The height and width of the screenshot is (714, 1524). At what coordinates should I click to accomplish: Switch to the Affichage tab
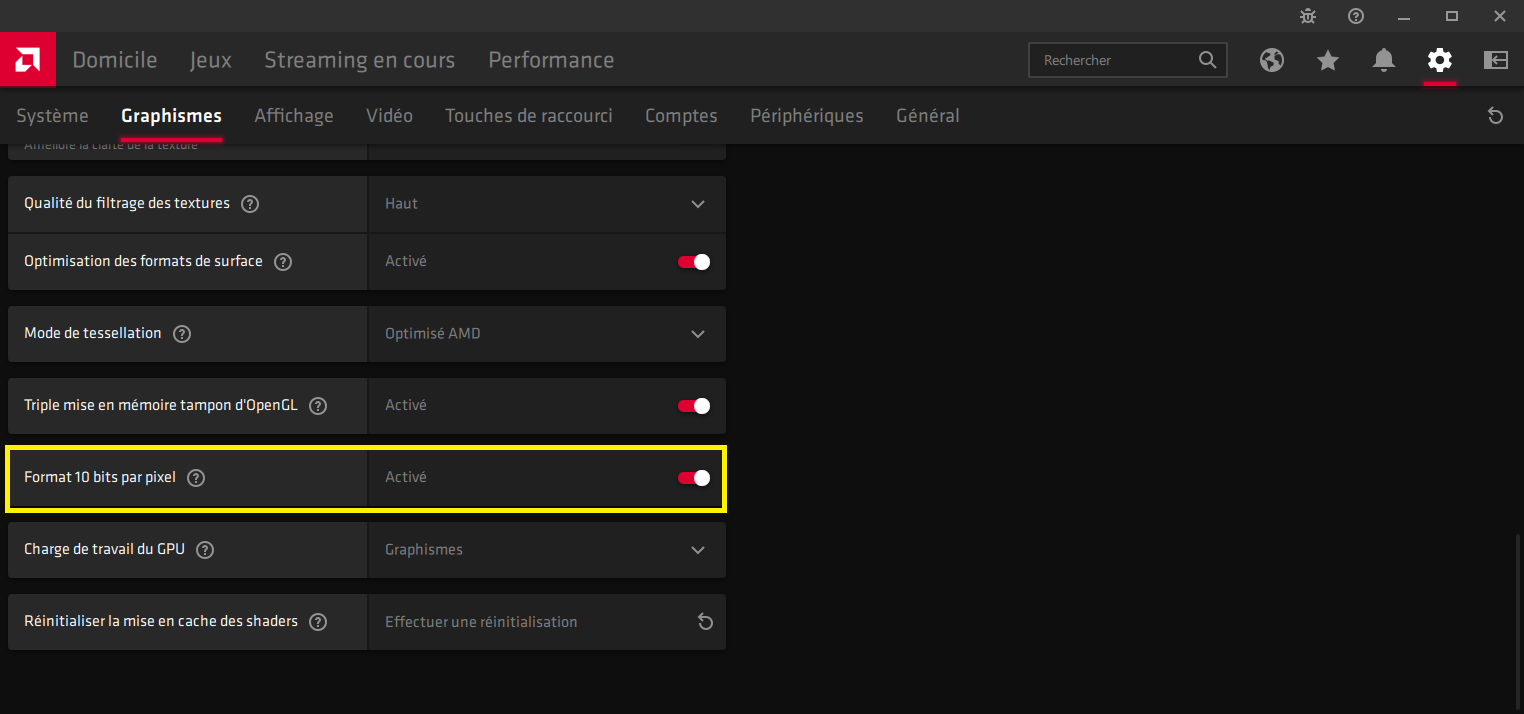pos(293,116)
